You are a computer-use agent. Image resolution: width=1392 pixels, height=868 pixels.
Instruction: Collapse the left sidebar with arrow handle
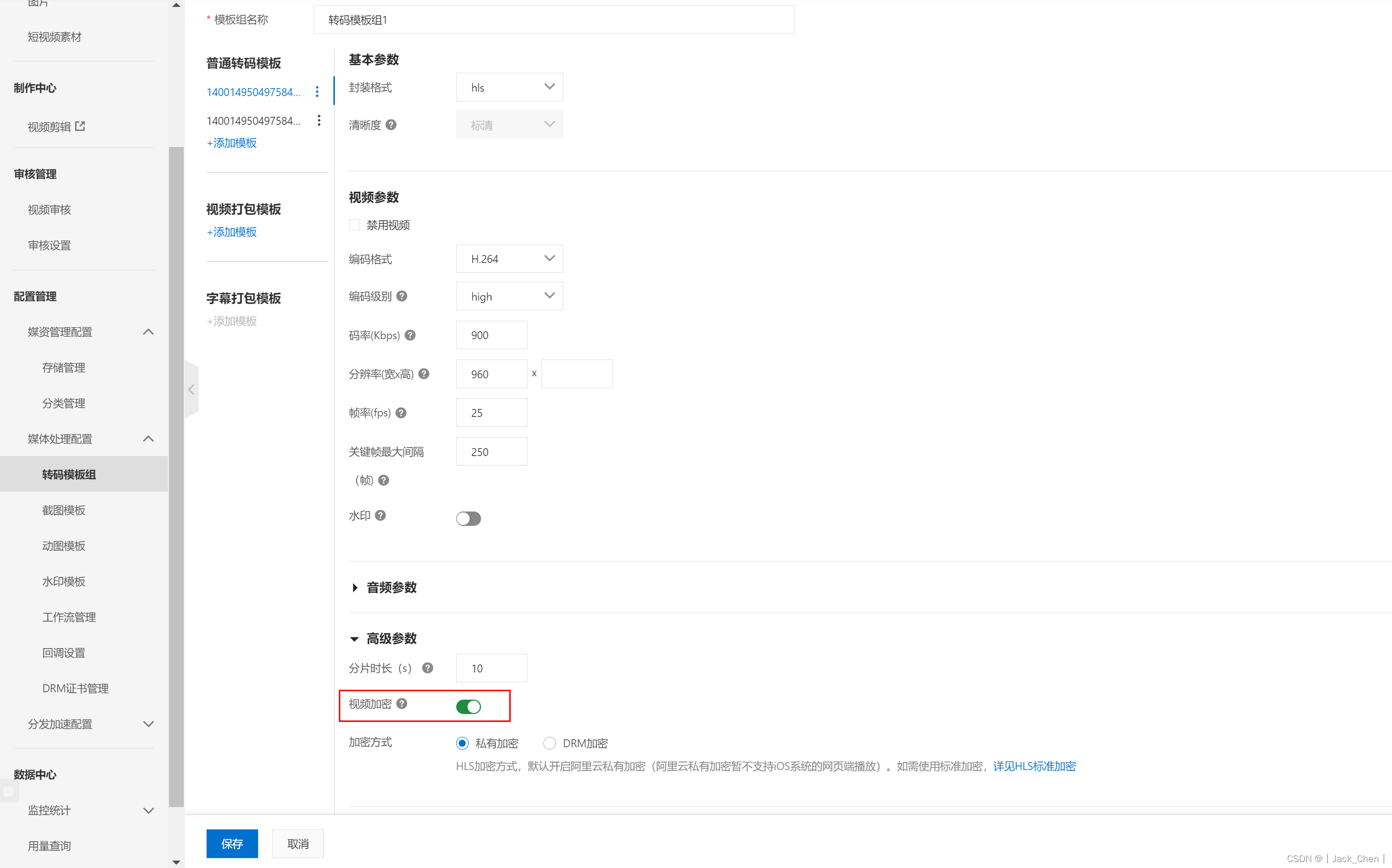click(191, 389)
